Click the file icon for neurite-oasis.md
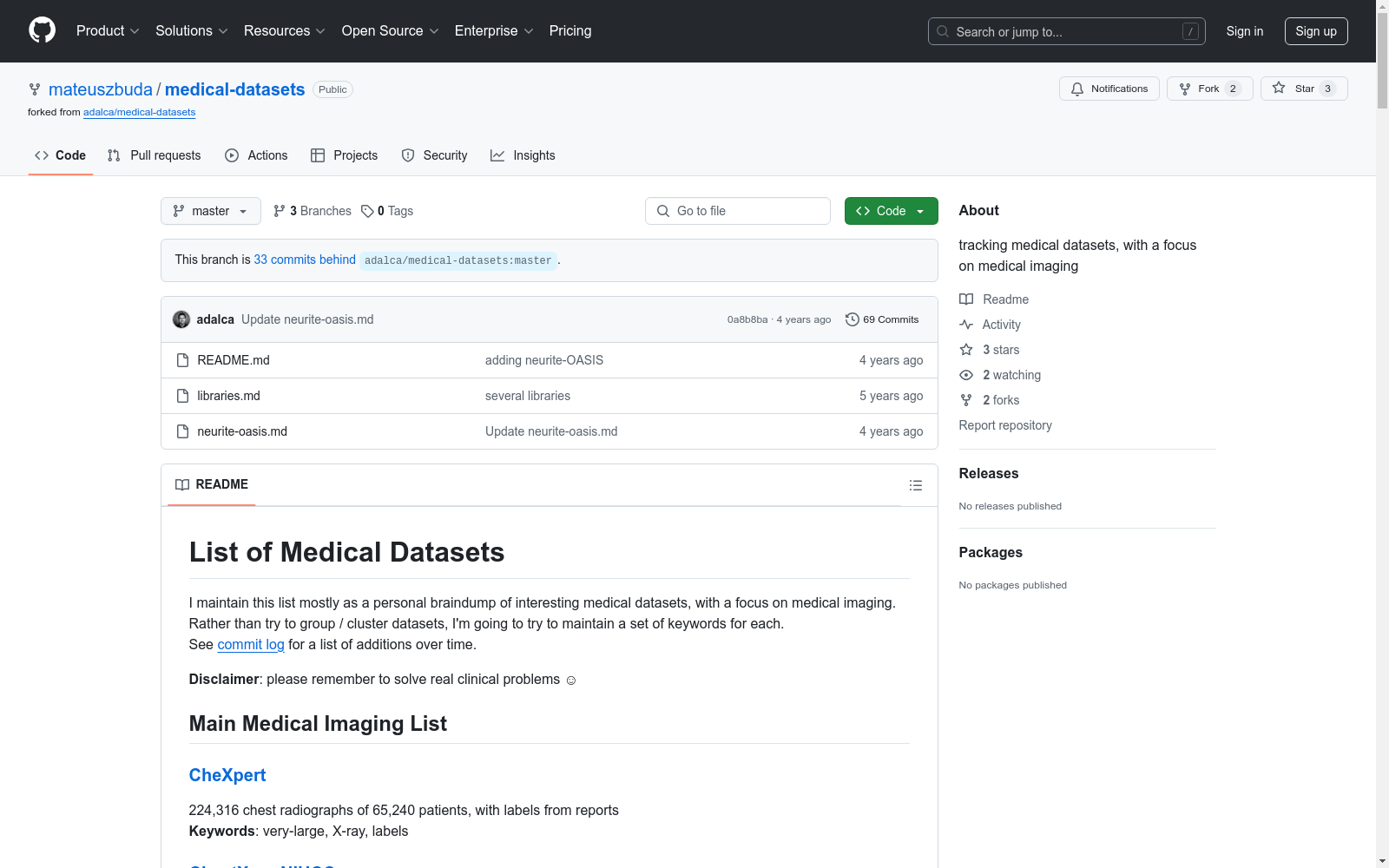1389x868 pixels. [182, 431]
